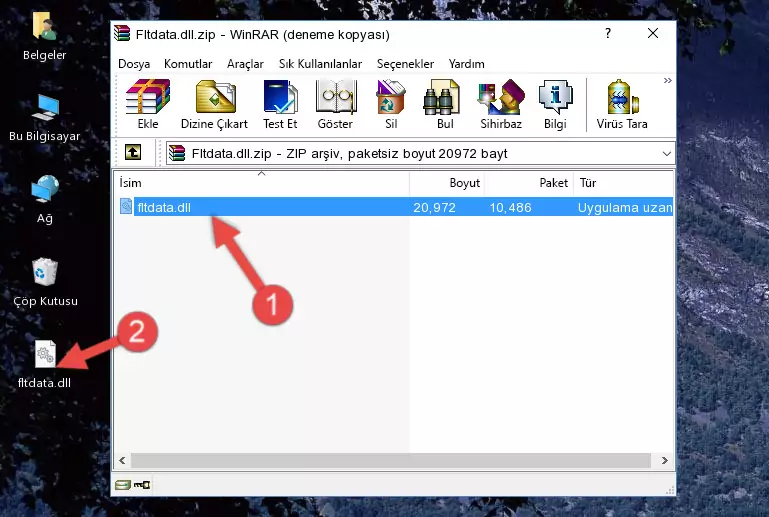Select the Bu Bilgisayar desktop icon

[x=44, y=118]
